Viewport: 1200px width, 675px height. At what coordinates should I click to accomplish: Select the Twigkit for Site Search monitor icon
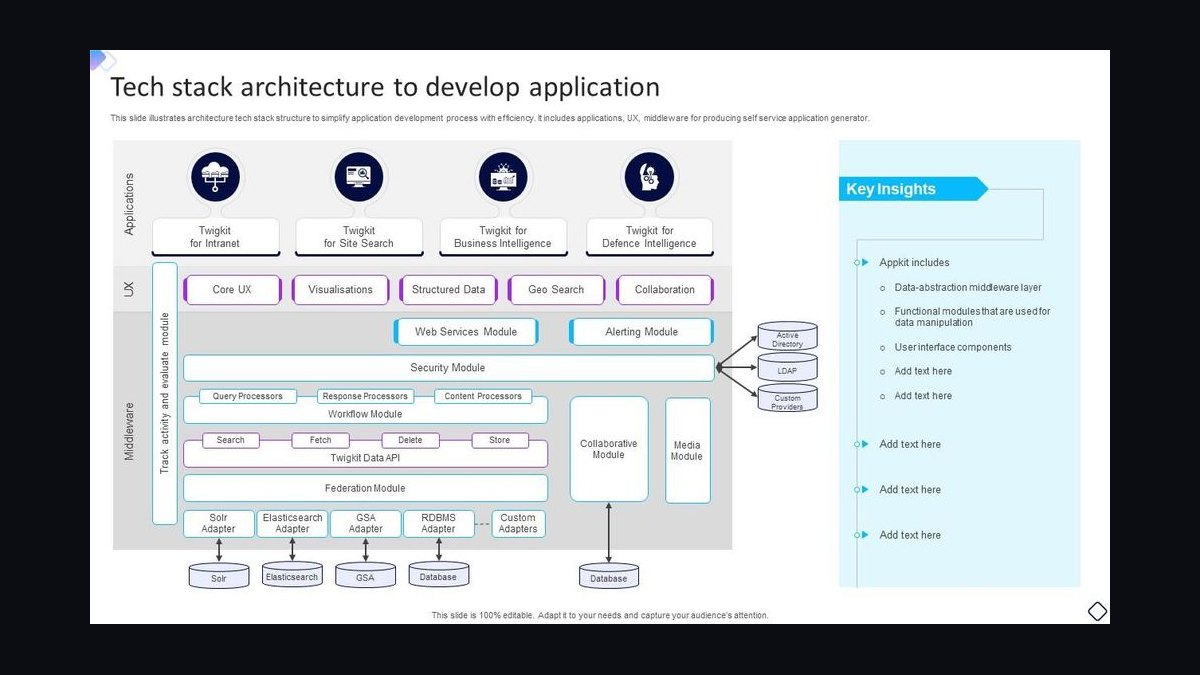pyautogui.click(x=359, y=177)
